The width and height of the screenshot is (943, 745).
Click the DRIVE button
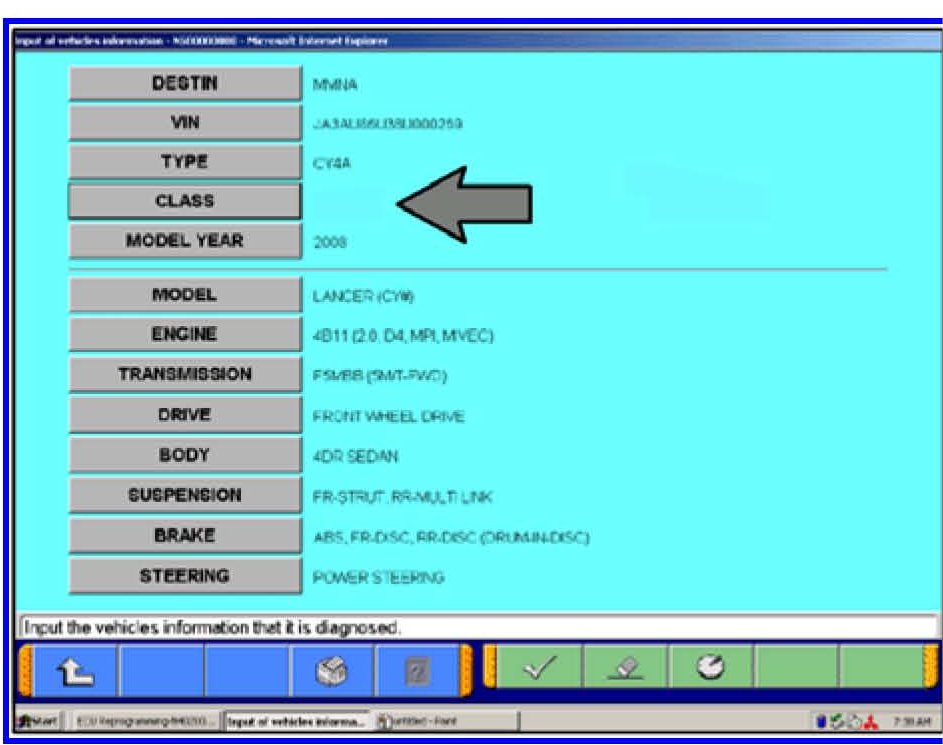click(x=185, y=415)
